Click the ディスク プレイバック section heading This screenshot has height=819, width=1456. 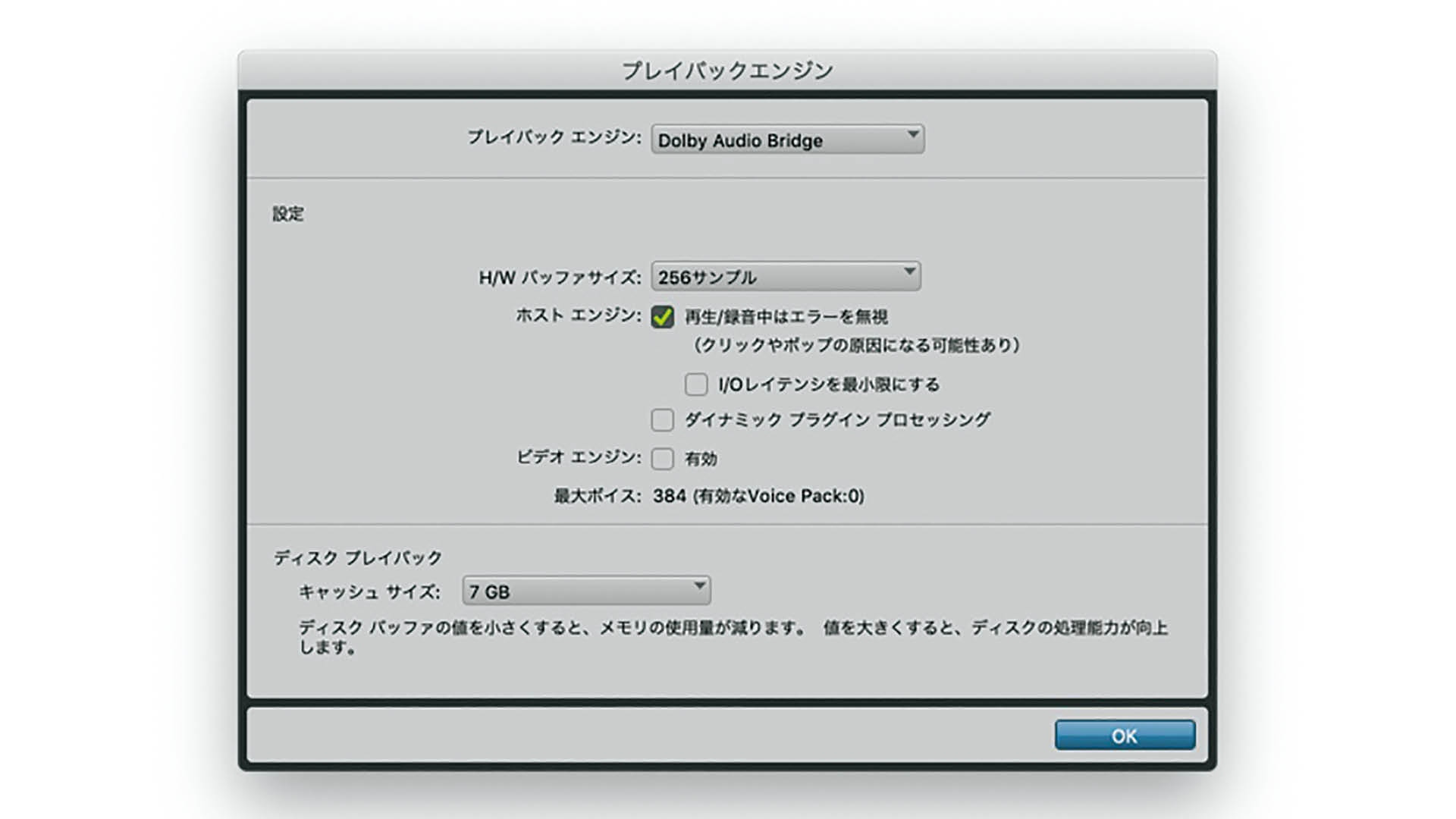[358, 558]
